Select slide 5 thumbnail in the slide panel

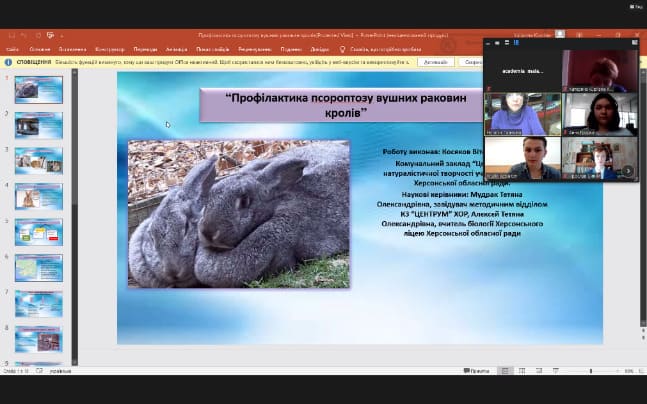[38, 232]
